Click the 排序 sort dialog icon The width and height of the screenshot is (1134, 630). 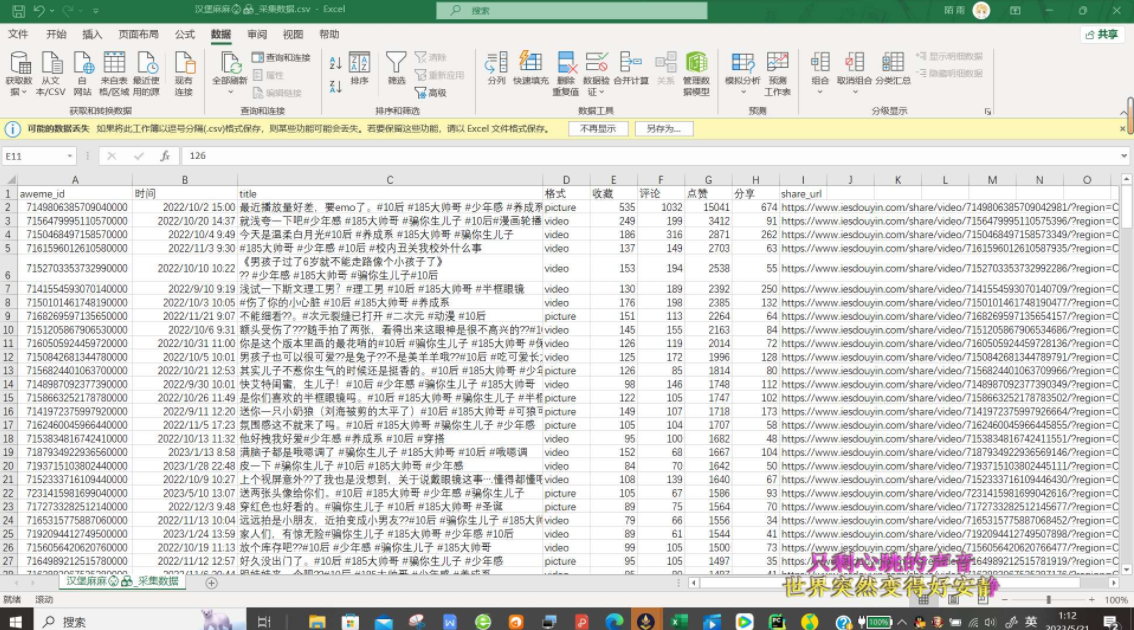coord(359,68)
